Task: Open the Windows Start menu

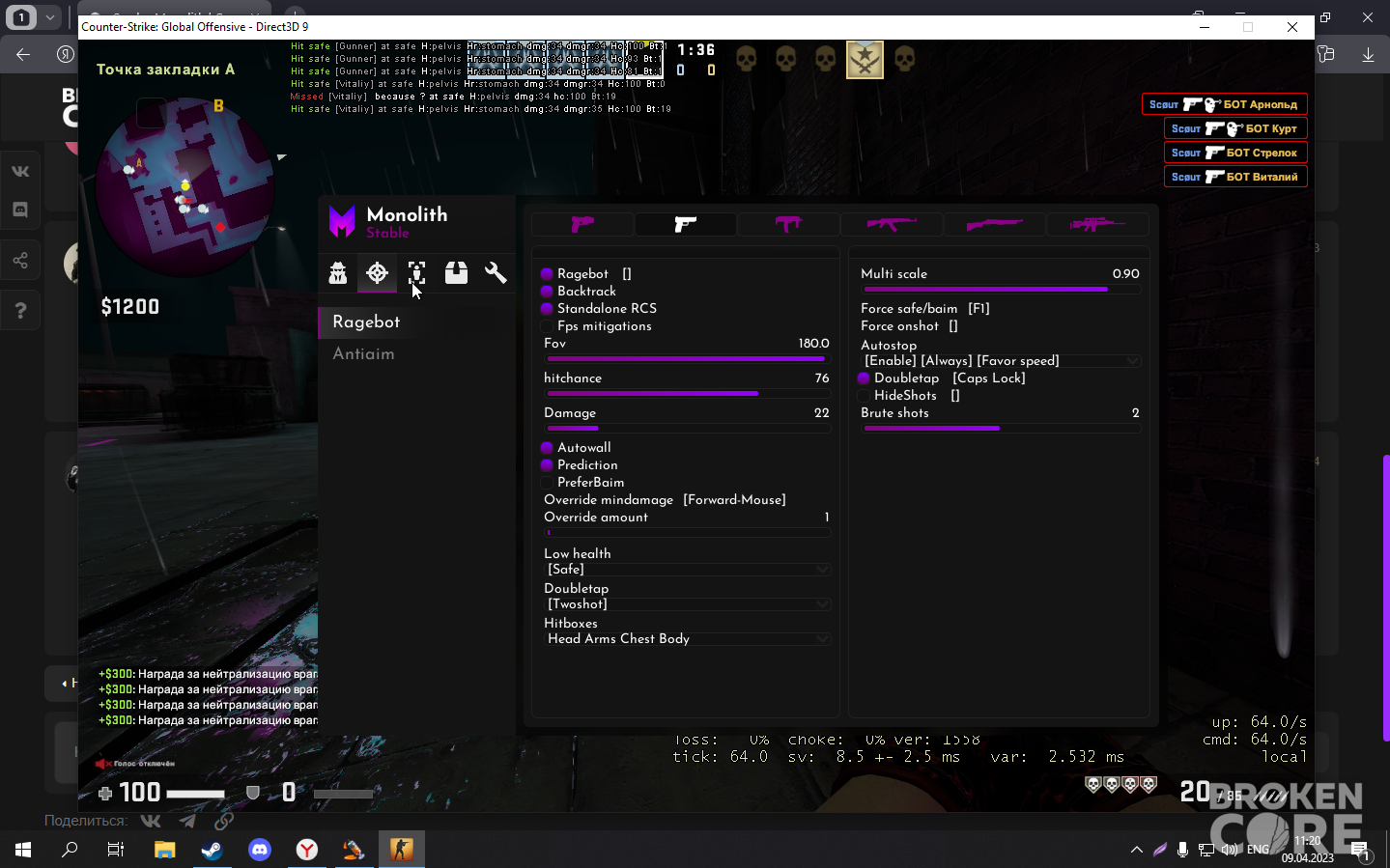Action: coord(23,850)
